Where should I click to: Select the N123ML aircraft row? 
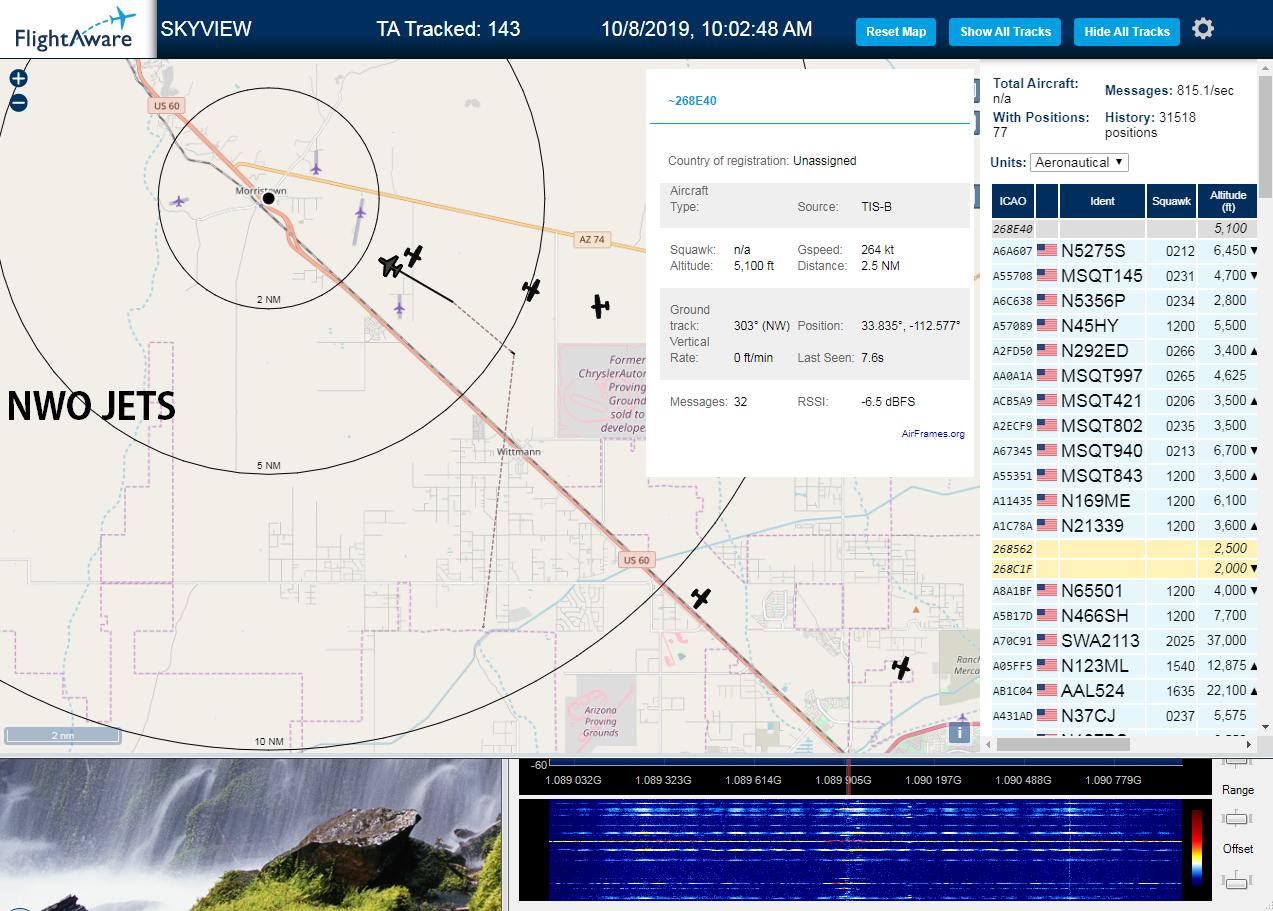[1124, 665]
